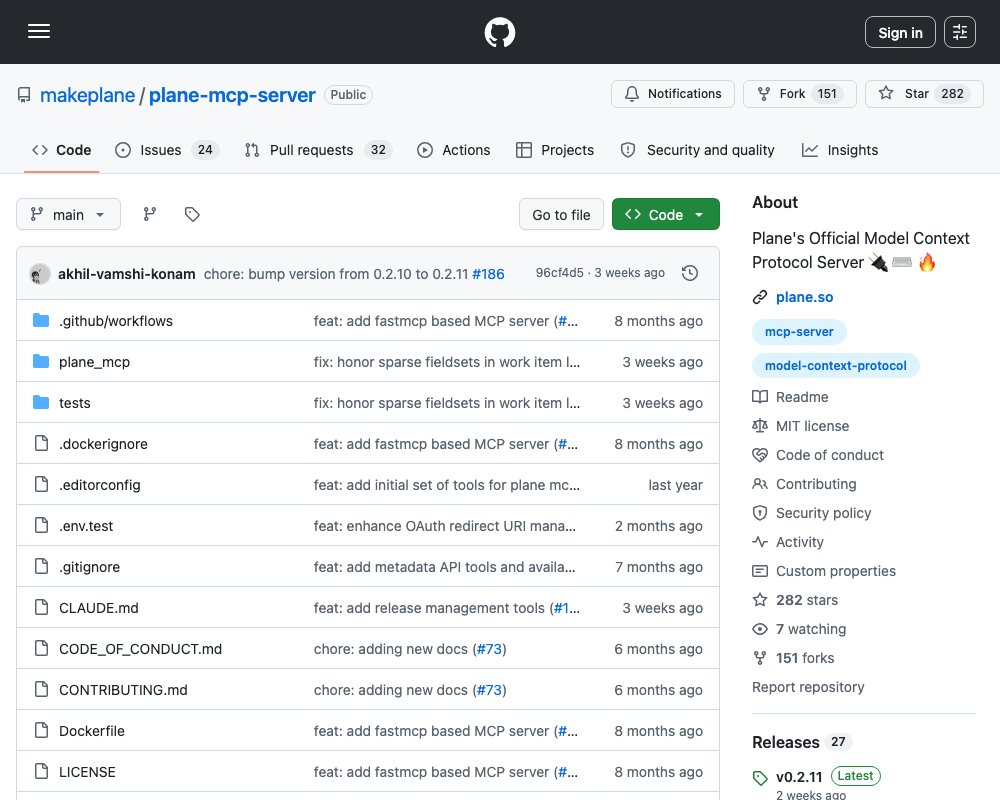Select the model-context-protocol topic tag

pos(835,366)
